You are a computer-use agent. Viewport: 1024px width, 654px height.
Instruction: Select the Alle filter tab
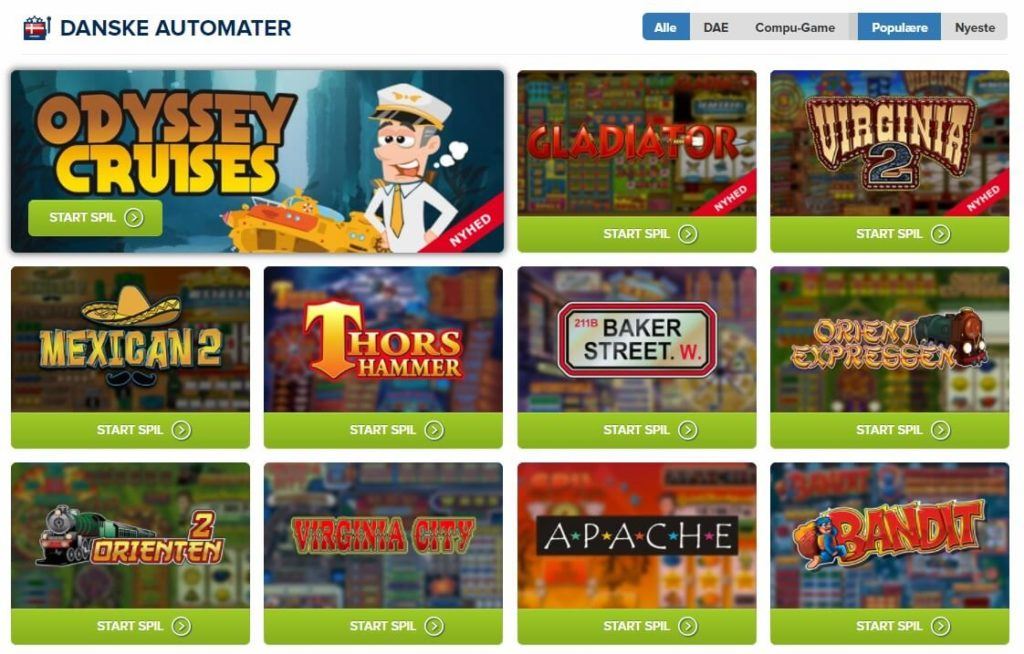(x=665, y=27)
